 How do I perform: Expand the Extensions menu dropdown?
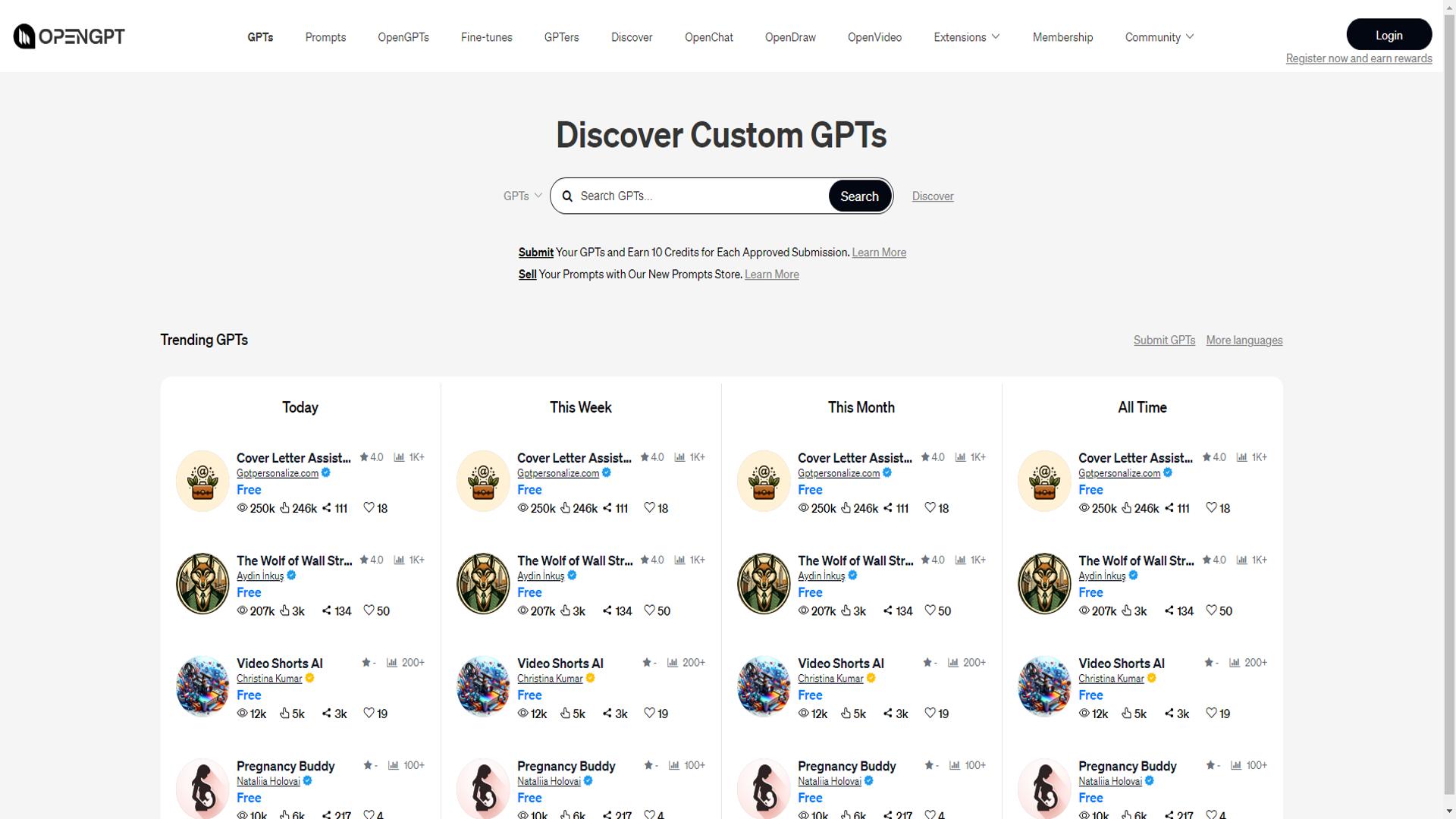967,37
